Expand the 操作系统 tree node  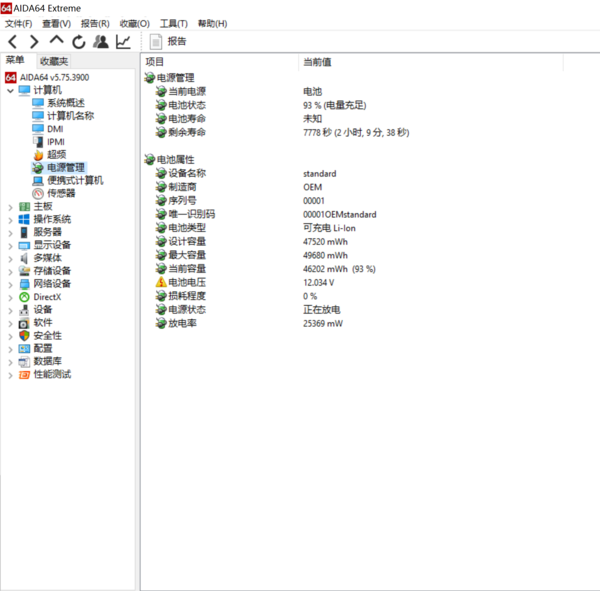pyautogui.click(x=11, y=220)
